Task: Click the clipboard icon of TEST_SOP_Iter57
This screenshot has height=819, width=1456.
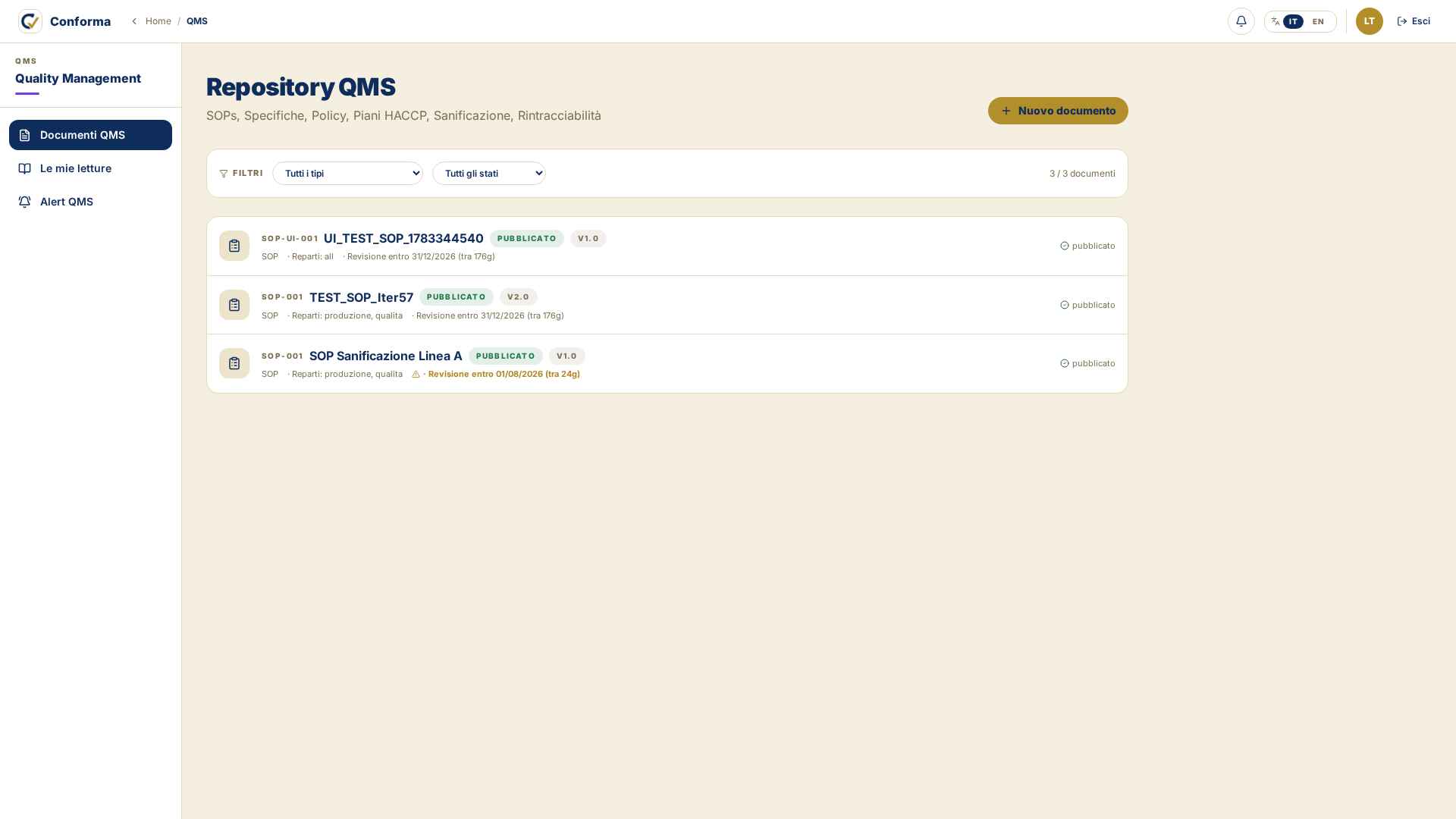Action: click(x=234, y=305)
